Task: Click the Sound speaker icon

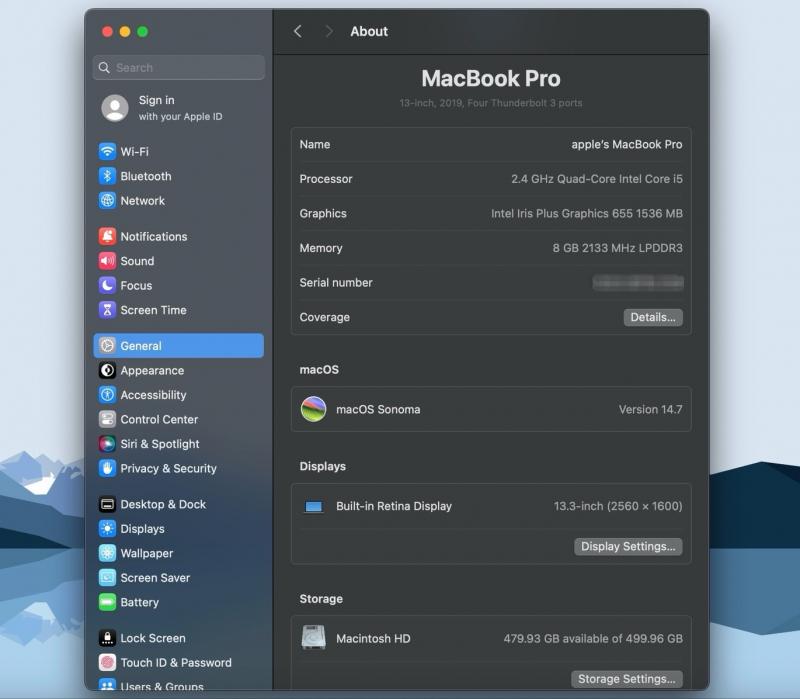Action: coord(107,261)
